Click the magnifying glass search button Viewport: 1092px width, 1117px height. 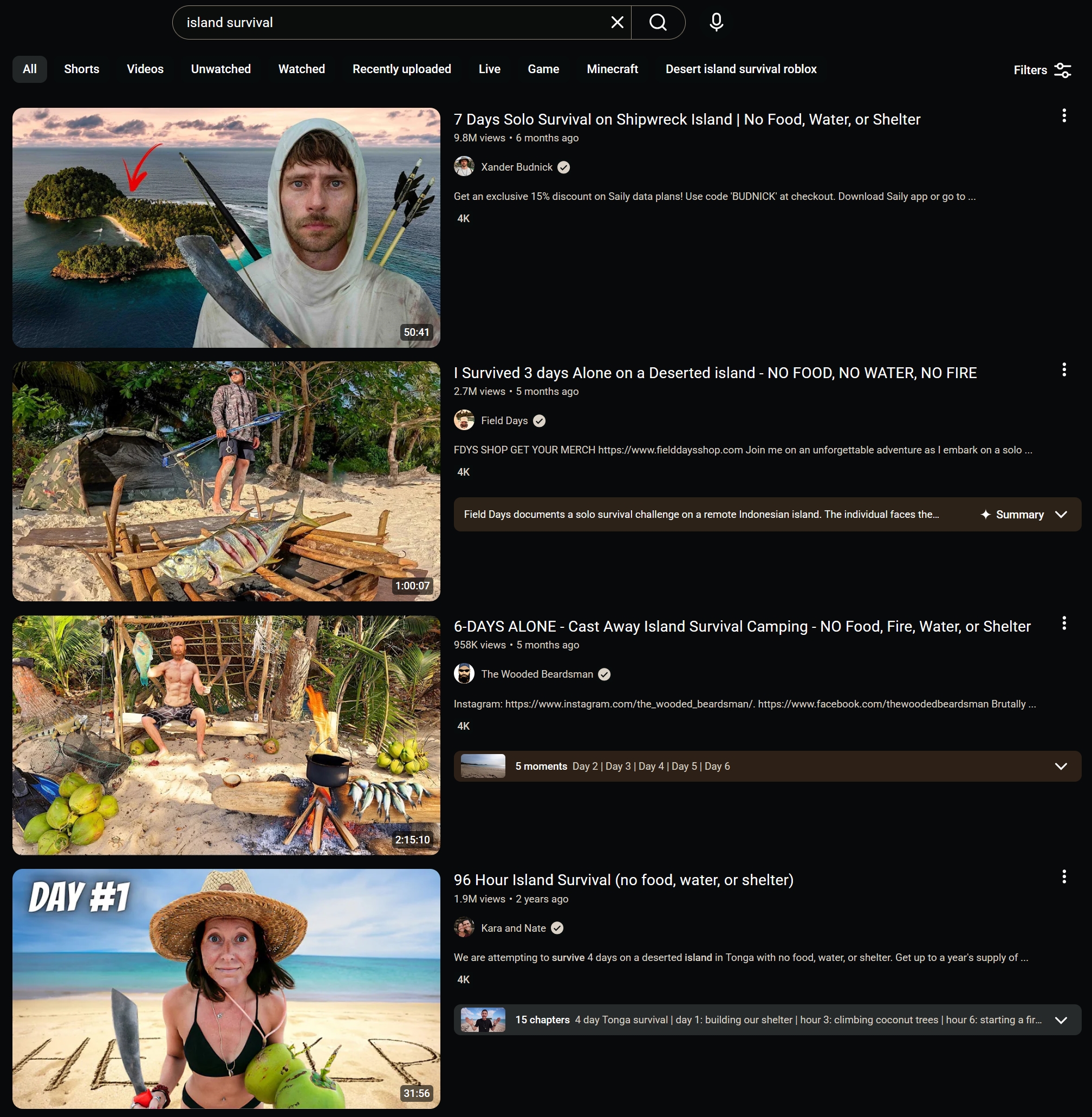tap(658, 22)
